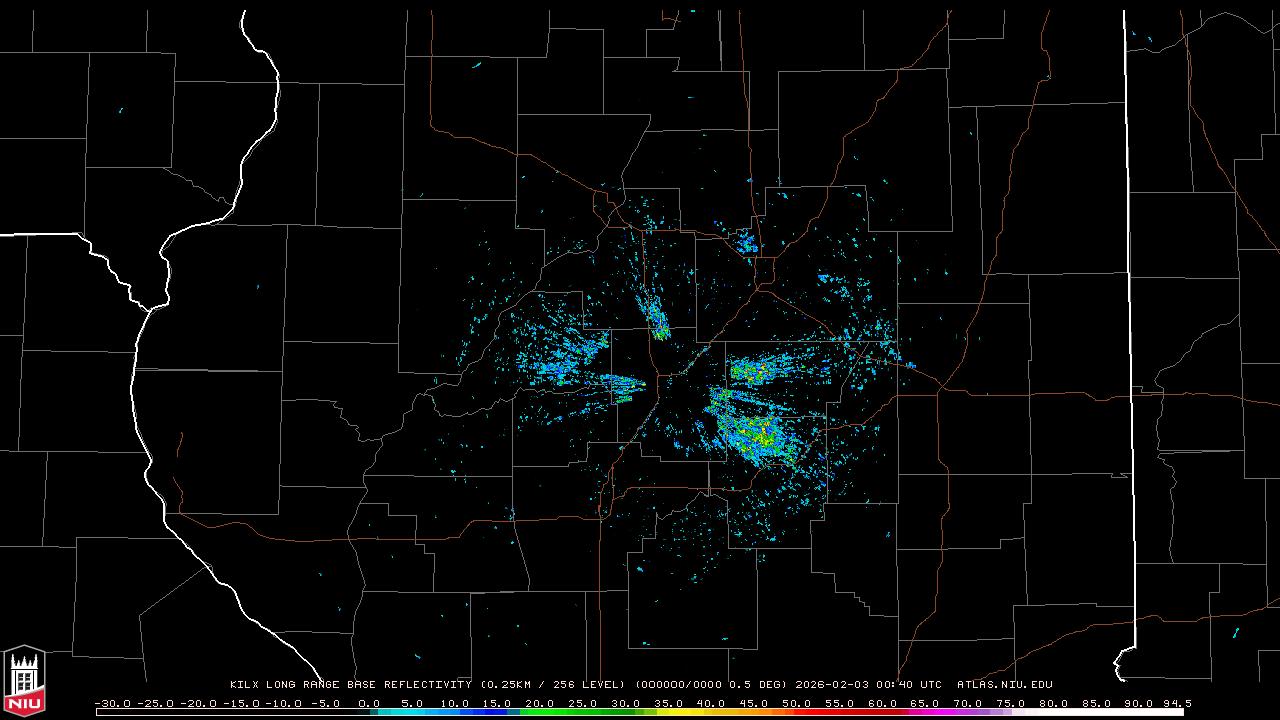The image size is (1280, 720).
Task: Click the ATLAS.NIU.EDU link text
Action: [x=1004, y=685]
